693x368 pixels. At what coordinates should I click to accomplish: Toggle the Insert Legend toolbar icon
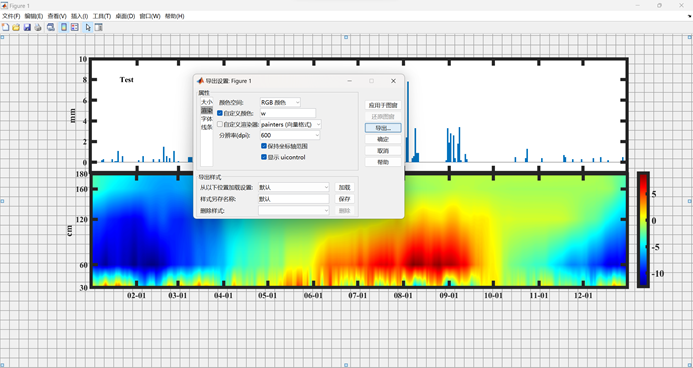(75, 27)
